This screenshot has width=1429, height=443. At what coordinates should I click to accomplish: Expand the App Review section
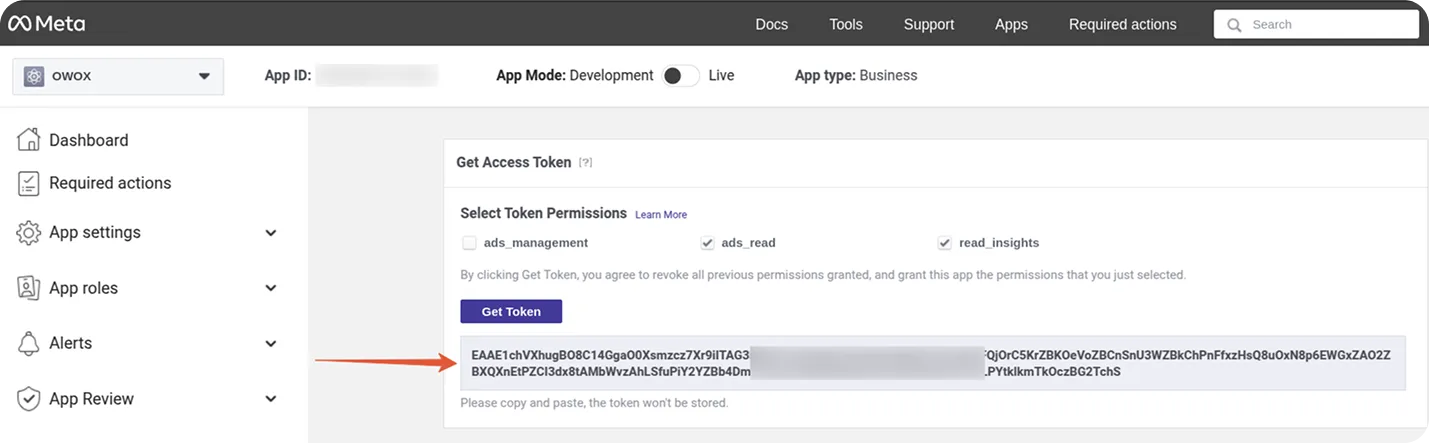[x=270, y=399]
